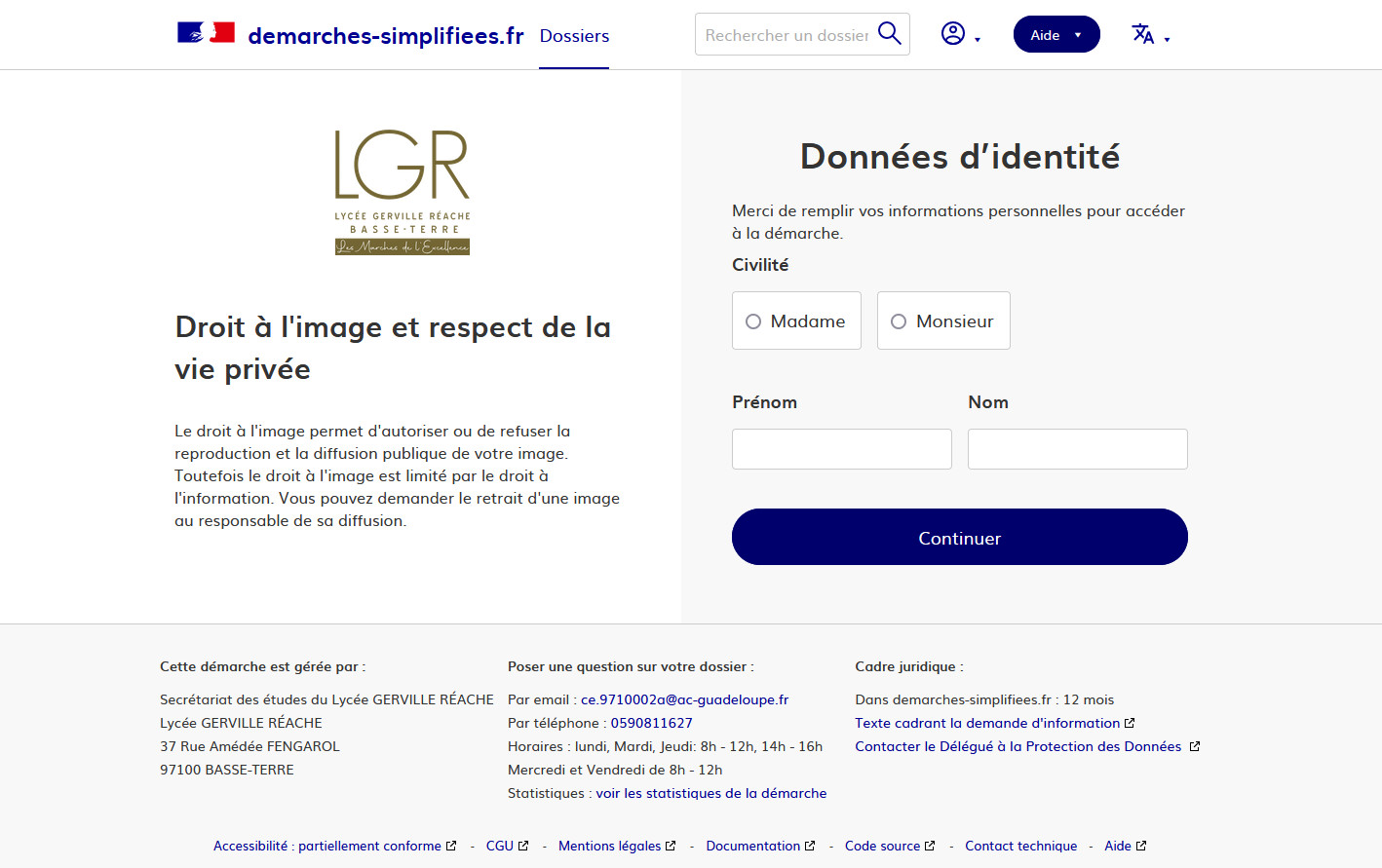The height and width of the screenshot is (868, 1382).
Task: Click the phone number 0590811627 link
Action: [651, 723]
